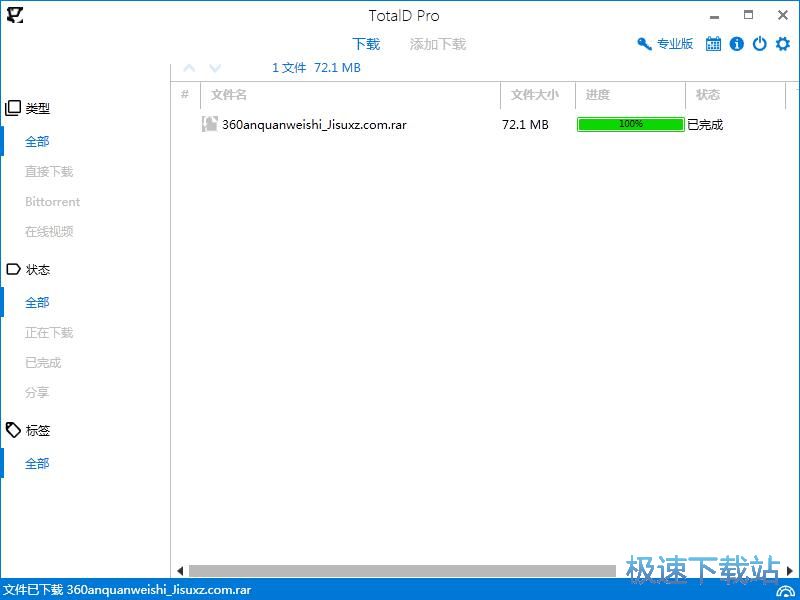Click the rar file icon in download row
This screenshot has height=600, width=800.
209,124
